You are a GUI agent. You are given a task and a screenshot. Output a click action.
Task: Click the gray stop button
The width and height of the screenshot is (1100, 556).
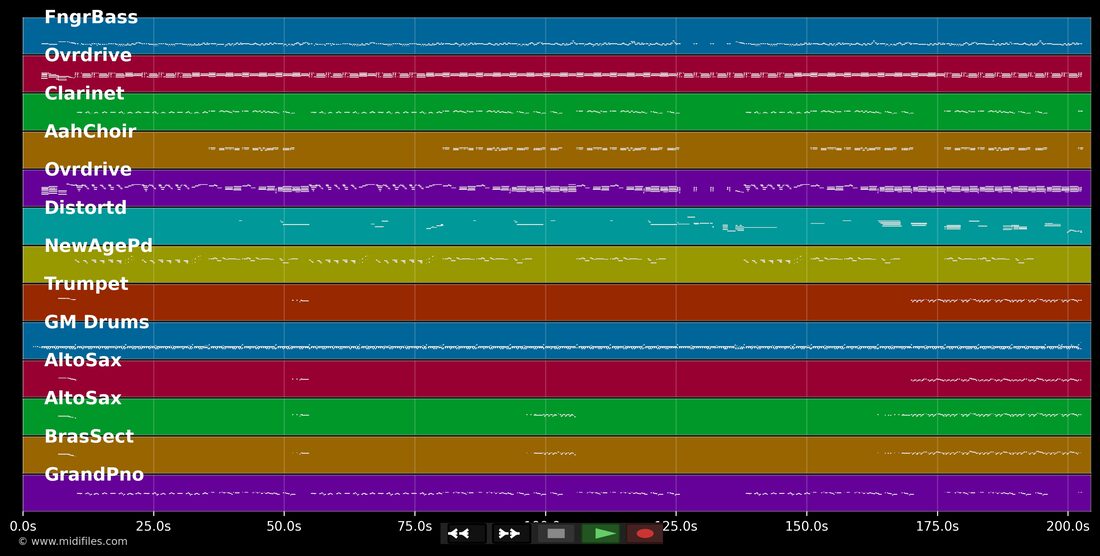click(x=556, y=534)
